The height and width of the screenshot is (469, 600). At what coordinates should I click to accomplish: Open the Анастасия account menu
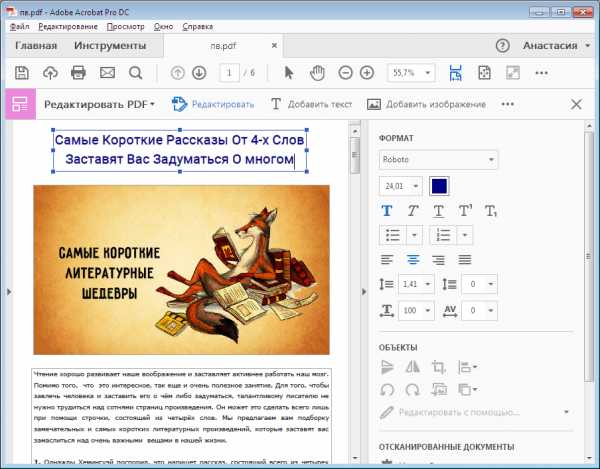click(x=556, y=46)
